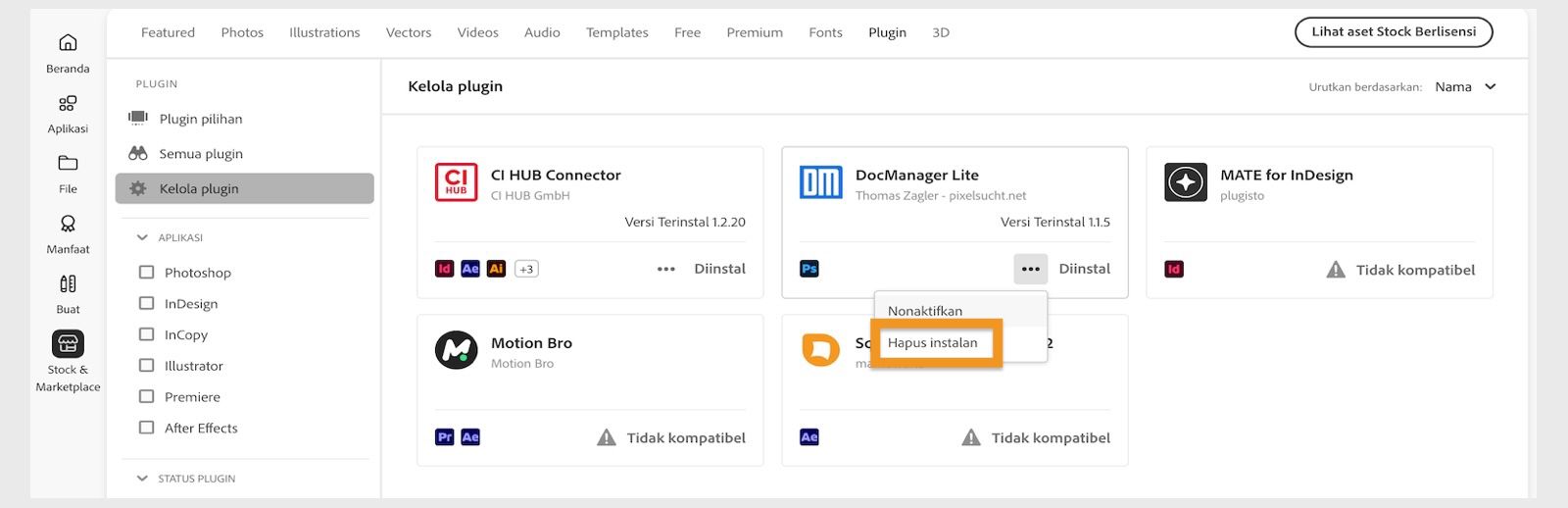Switch to the Photos tab
The image size is (1568, 508).
pos(242,32)
